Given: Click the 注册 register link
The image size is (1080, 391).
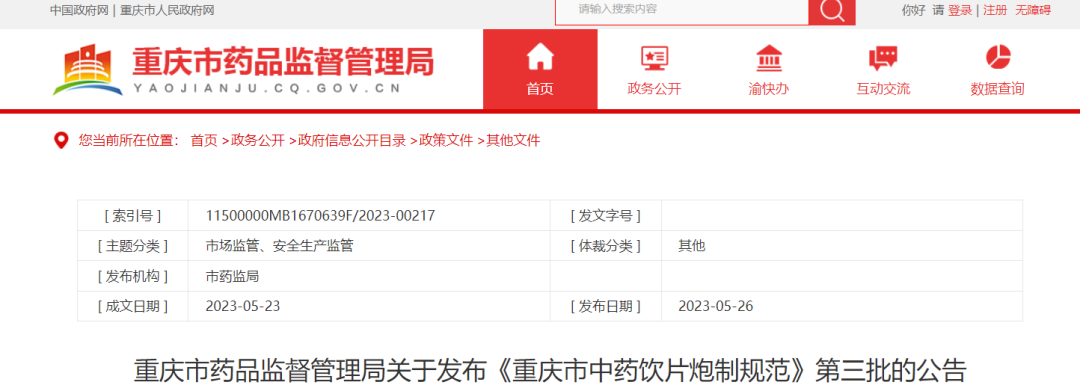Looking at the screenshot, I should pyautogui.click(x=995, y=10).
